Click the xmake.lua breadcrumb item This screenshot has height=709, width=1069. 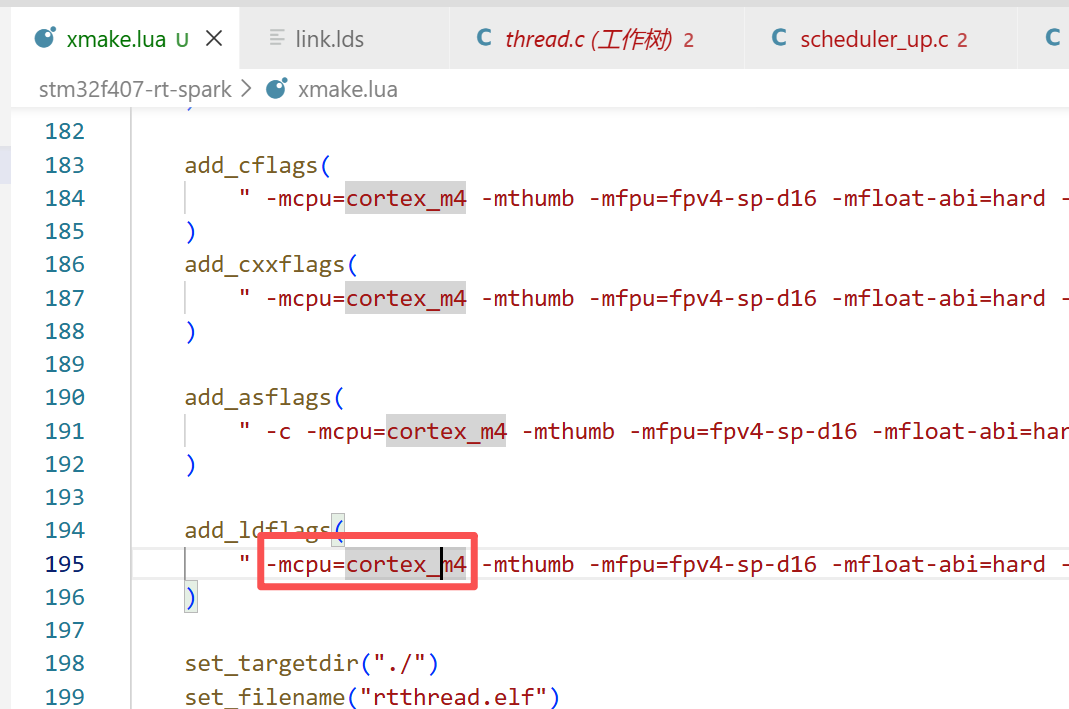[x=348, y=89]
